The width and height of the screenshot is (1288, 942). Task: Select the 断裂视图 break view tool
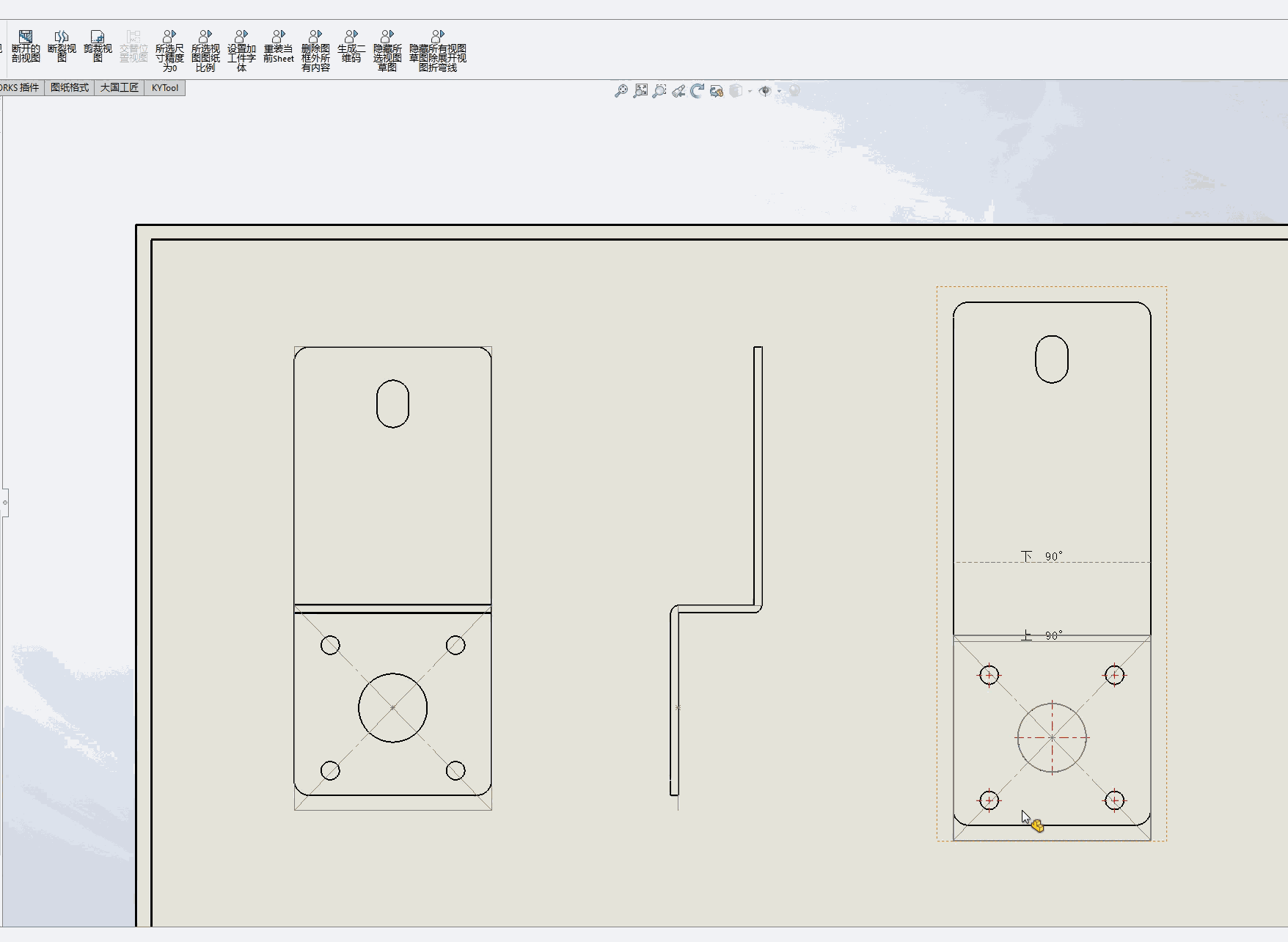[x=62, y=46]
